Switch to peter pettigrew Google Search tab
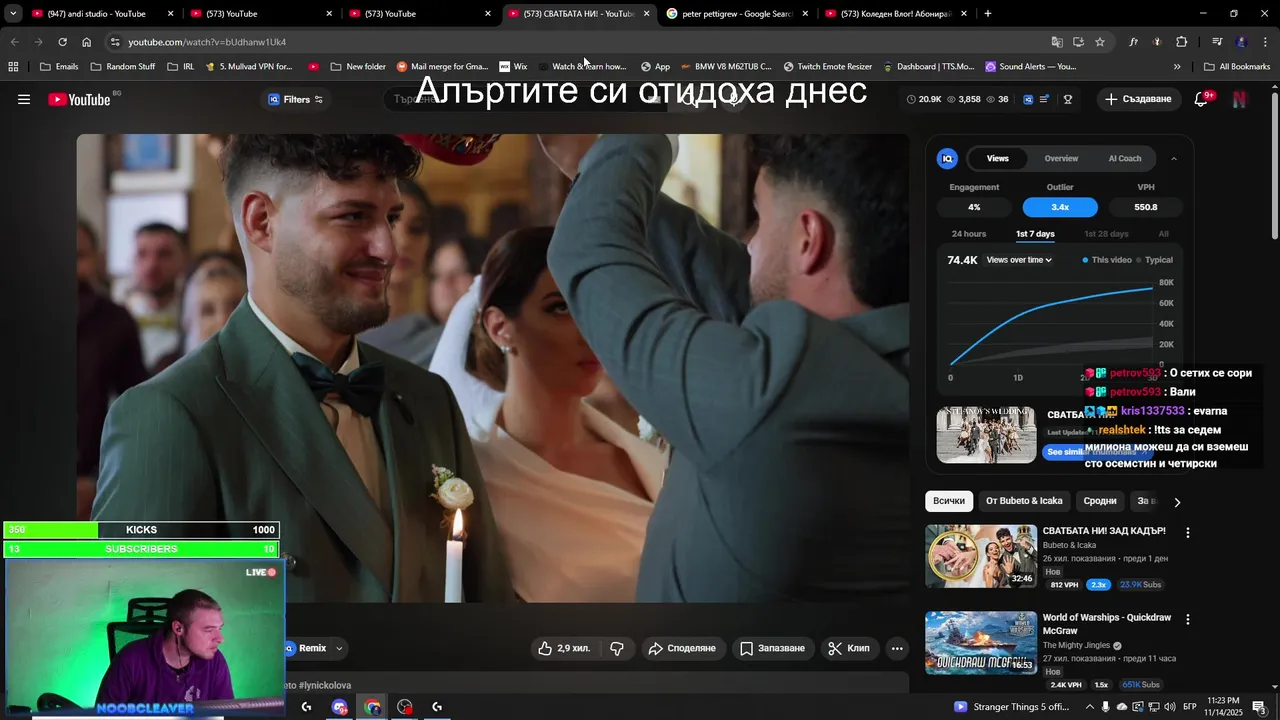Image resolution: width=1280 pixels, height=720 pixels. 738,14
